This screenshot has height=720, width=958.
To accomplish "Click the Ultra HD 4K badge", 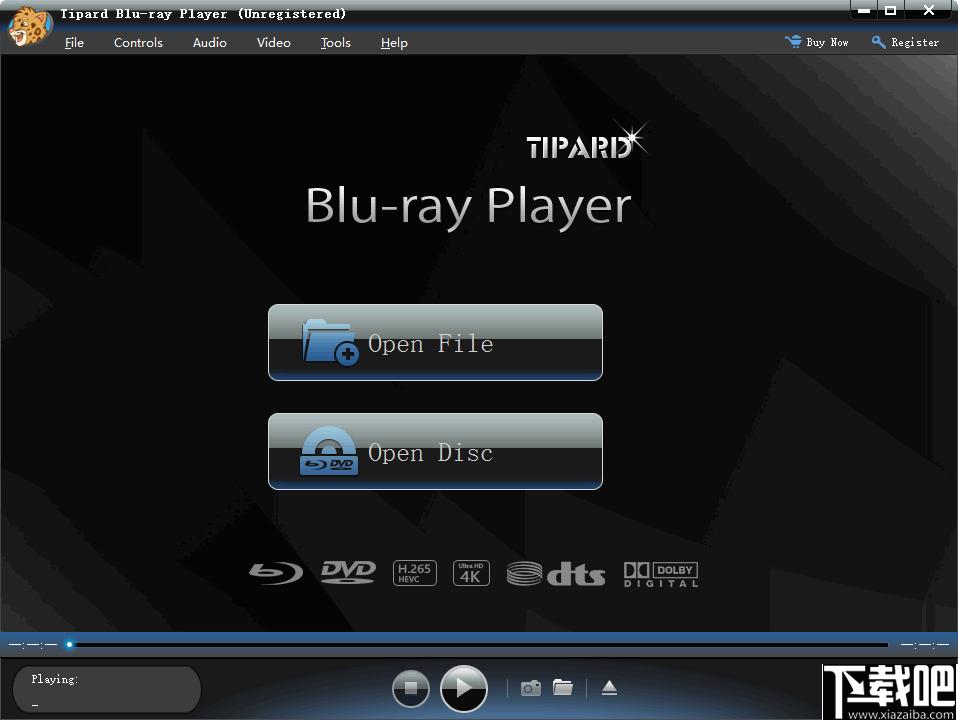I will 471,573.
